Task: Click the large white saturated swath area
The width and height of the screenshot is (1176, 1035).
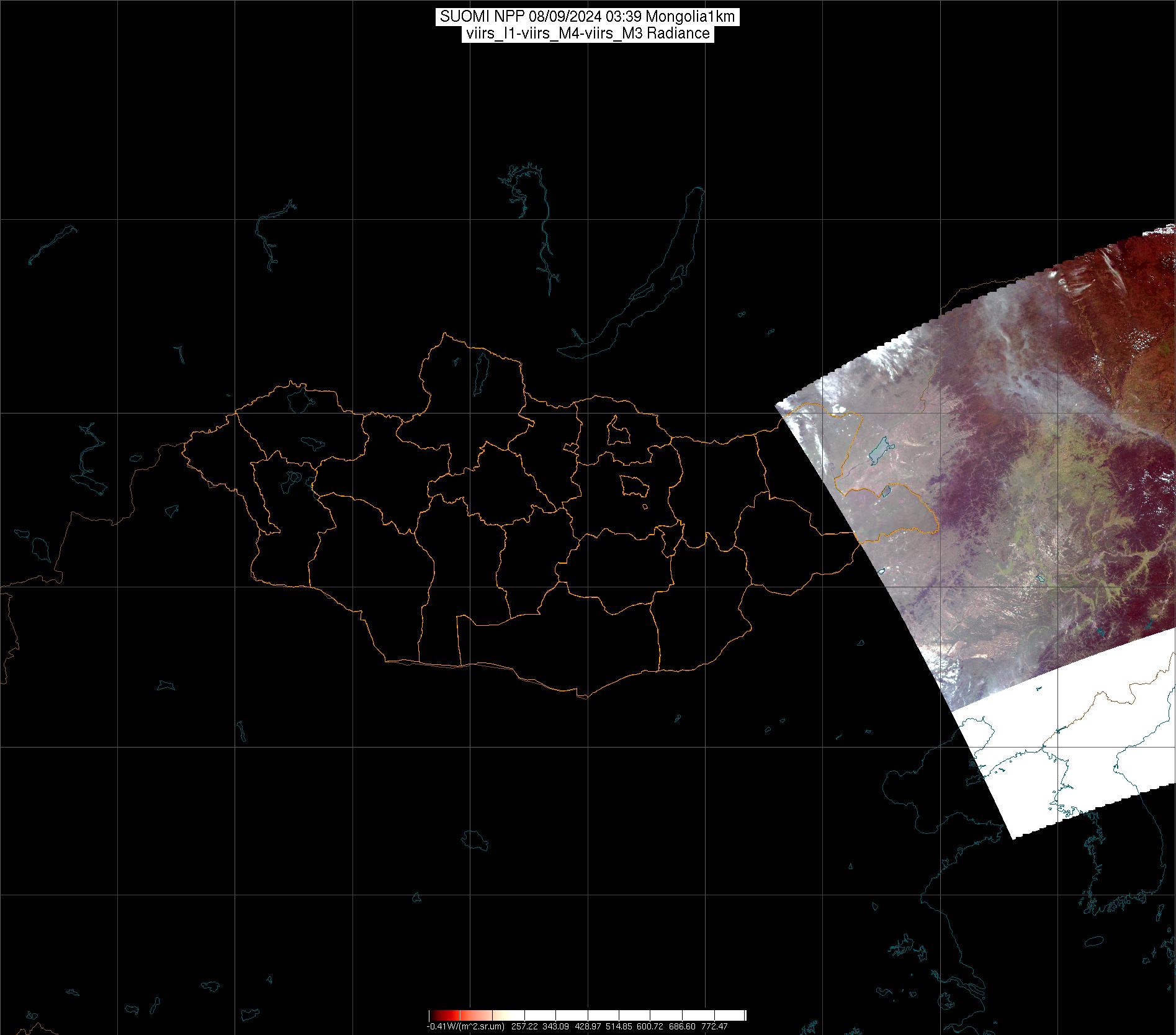Action: pyautogui.click(x=1067, y=739)
